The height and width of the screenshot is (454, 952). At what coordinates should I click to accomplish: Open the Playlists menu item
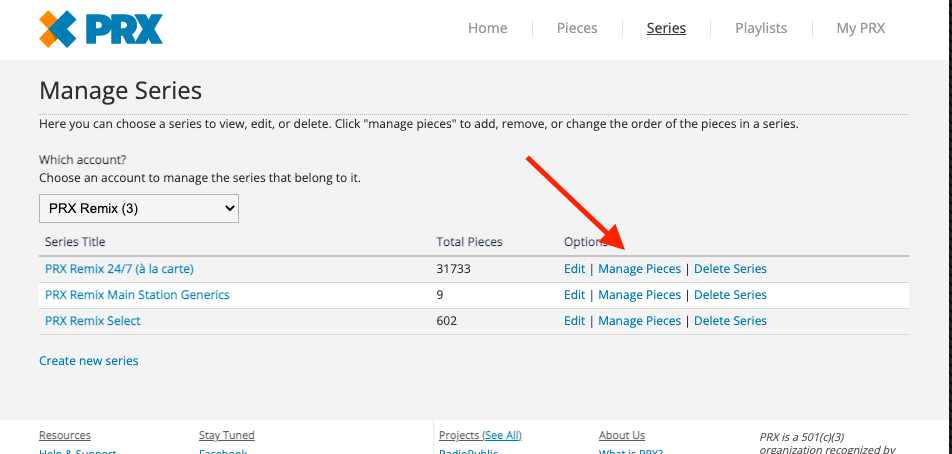pyautogui.click(x=761, y=28)
